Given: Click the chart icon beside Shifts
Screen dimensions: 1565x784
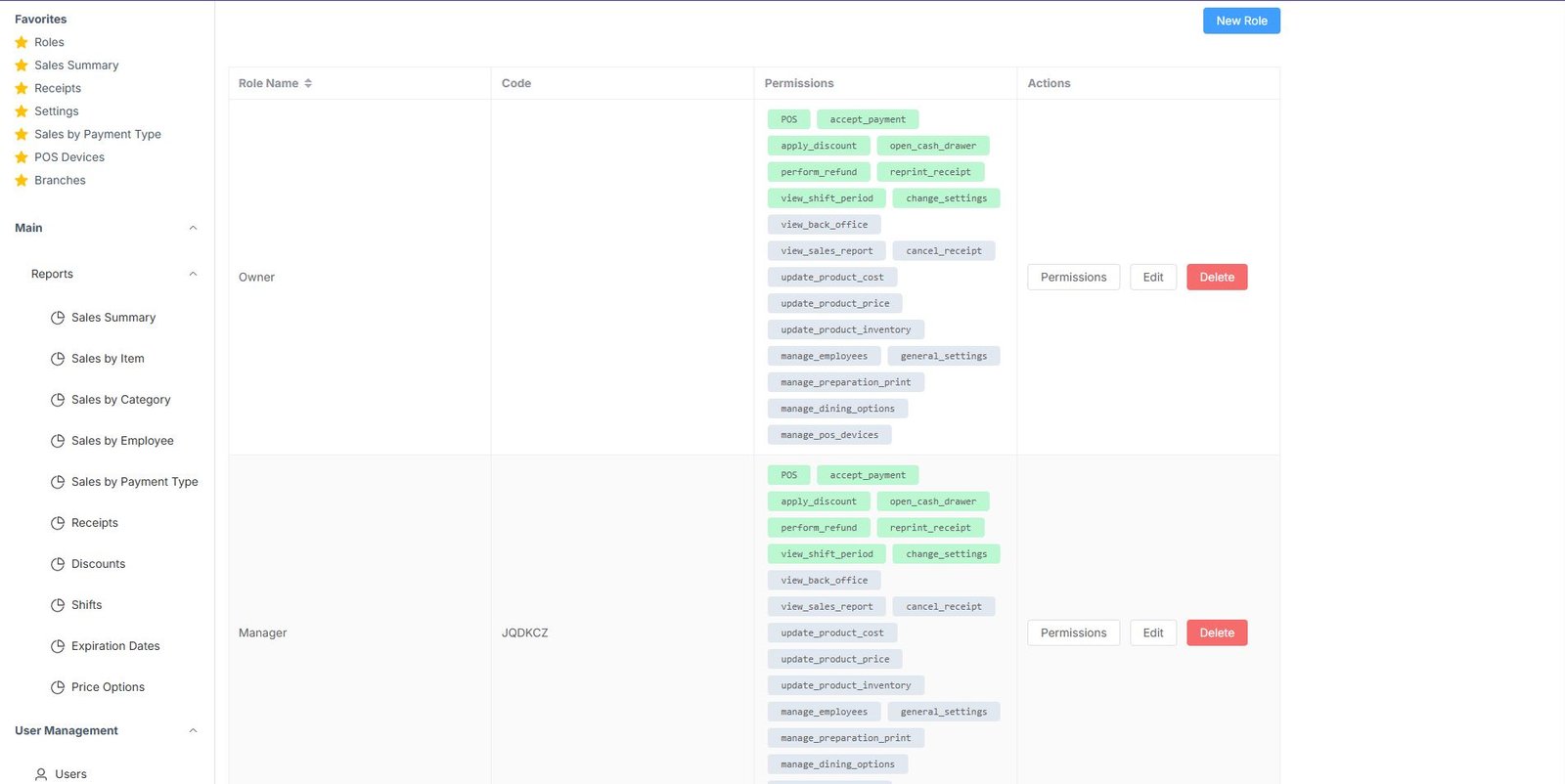Looking at the screenshot, I should point(58,605).
